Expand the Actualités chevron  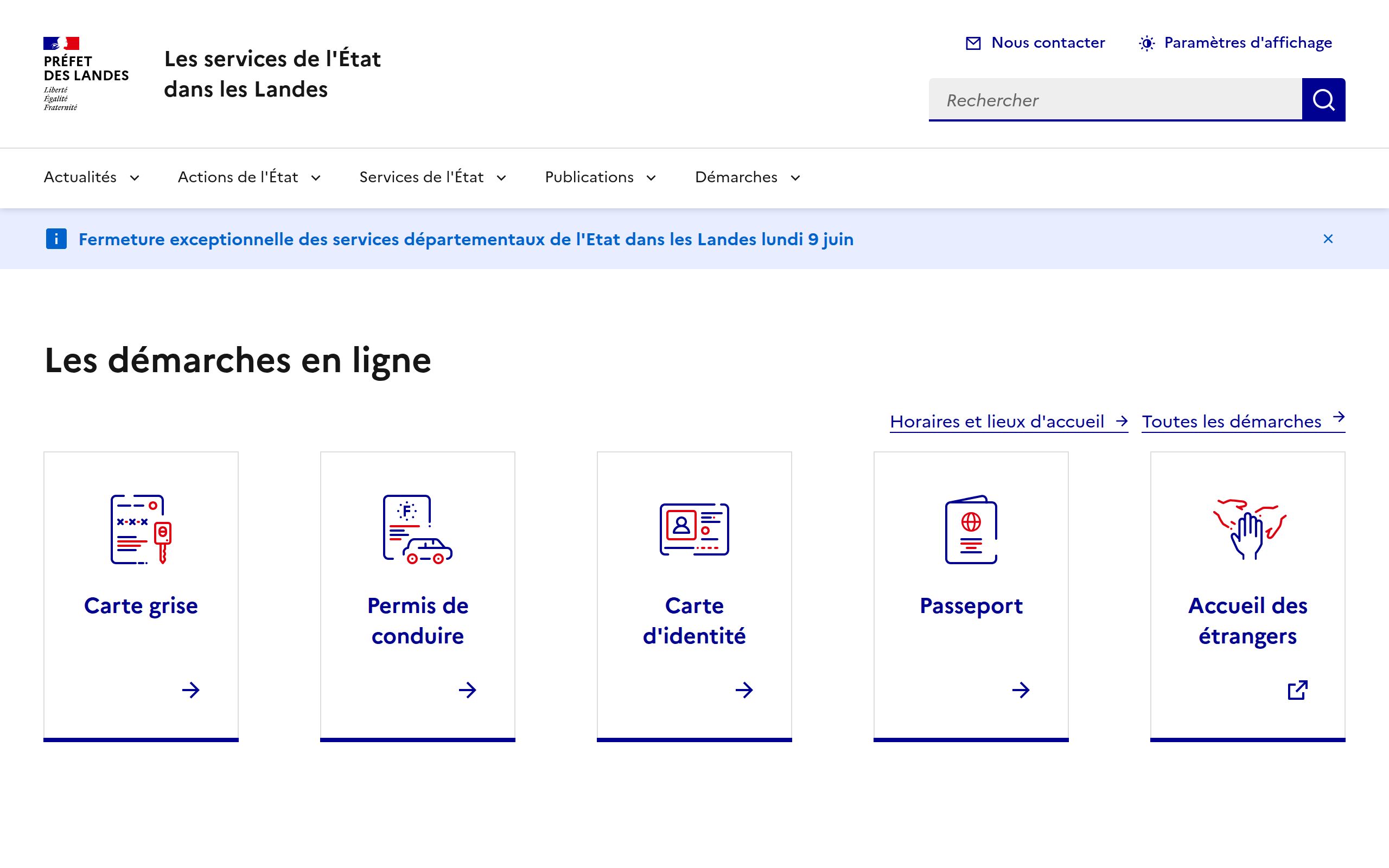tap(135, 178)
